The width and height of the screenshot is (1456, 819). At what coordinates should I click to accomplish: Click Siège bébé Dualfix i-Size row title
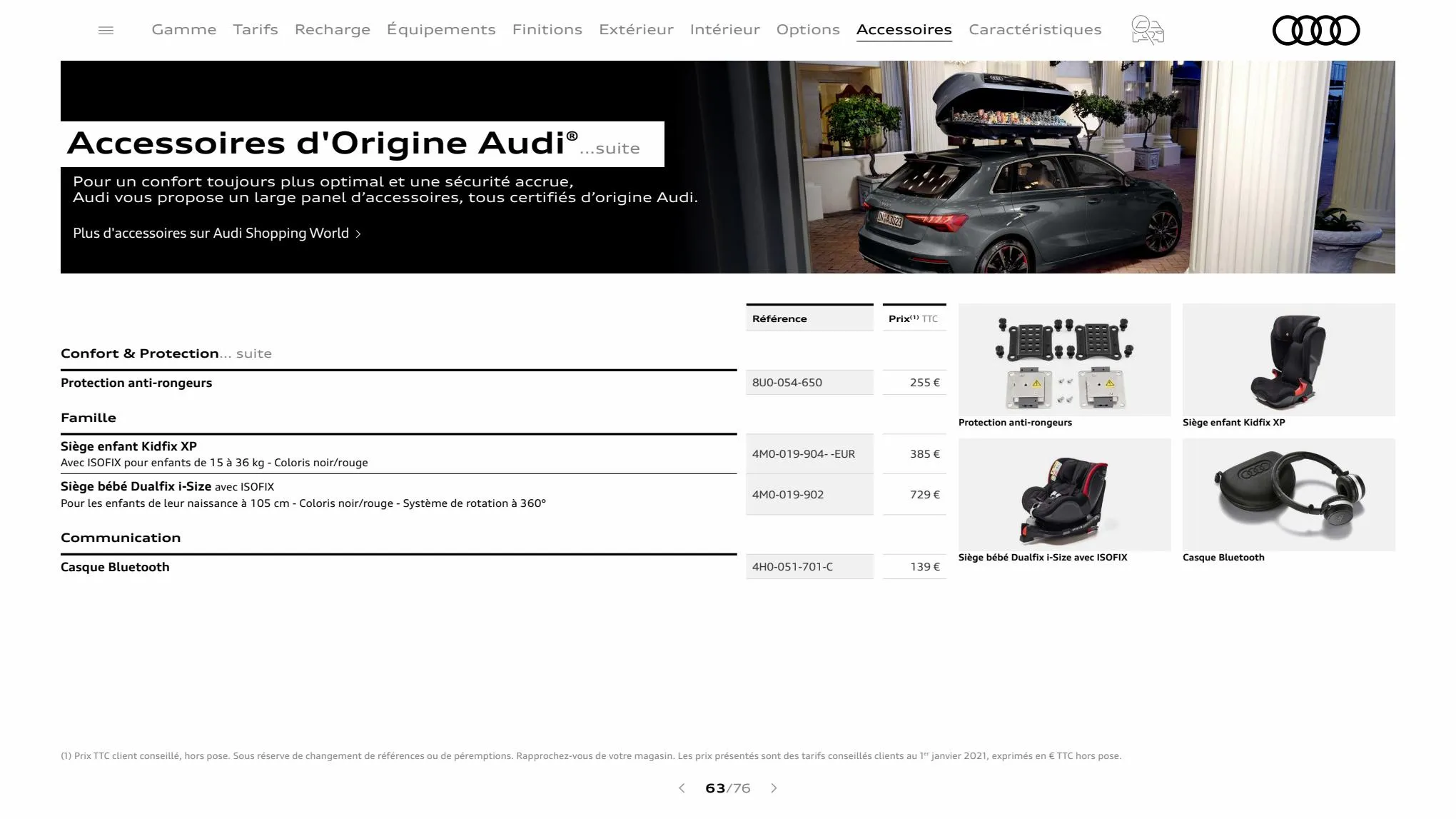click(x=136, y=486)
